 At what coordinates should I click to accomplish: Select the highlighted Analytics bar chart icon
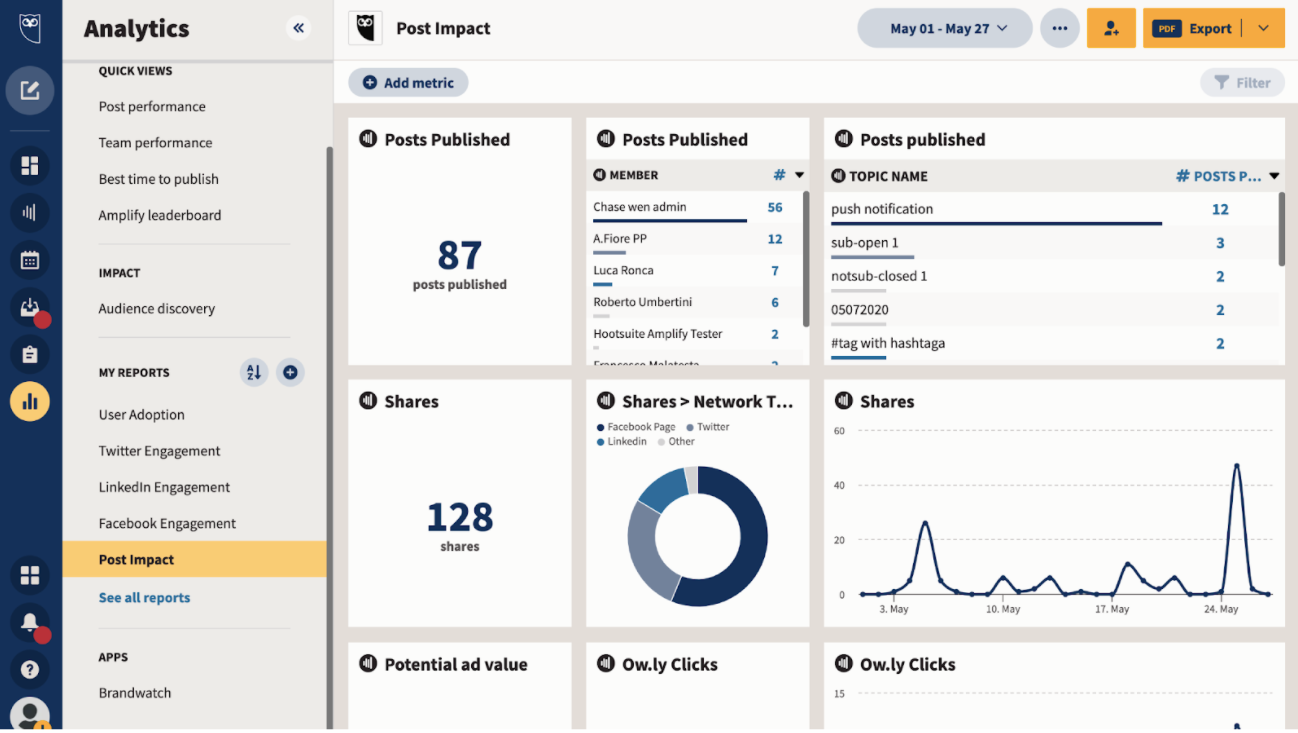[30, 401]
